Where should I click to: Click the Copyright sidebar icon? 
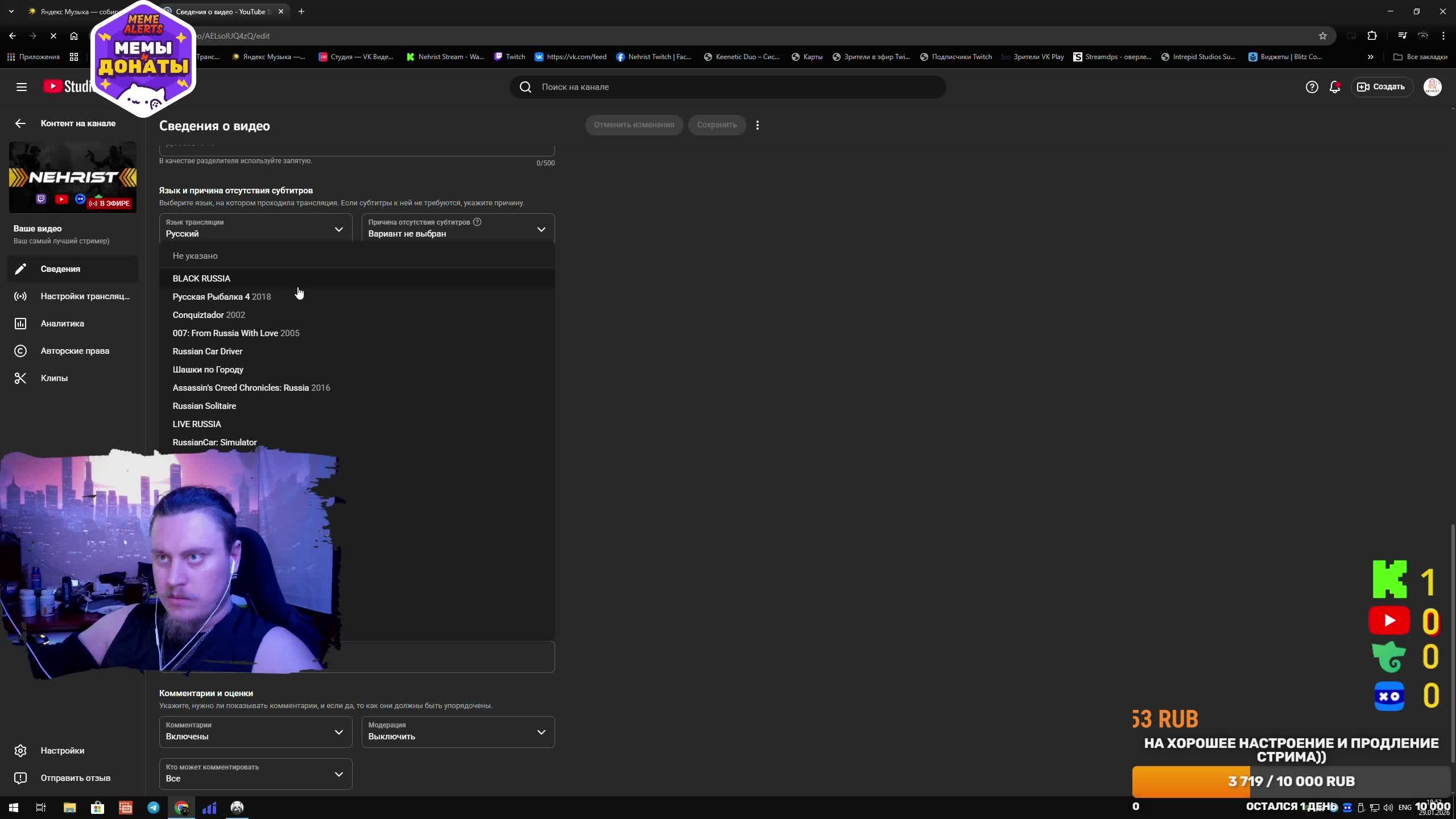(20, 351)
